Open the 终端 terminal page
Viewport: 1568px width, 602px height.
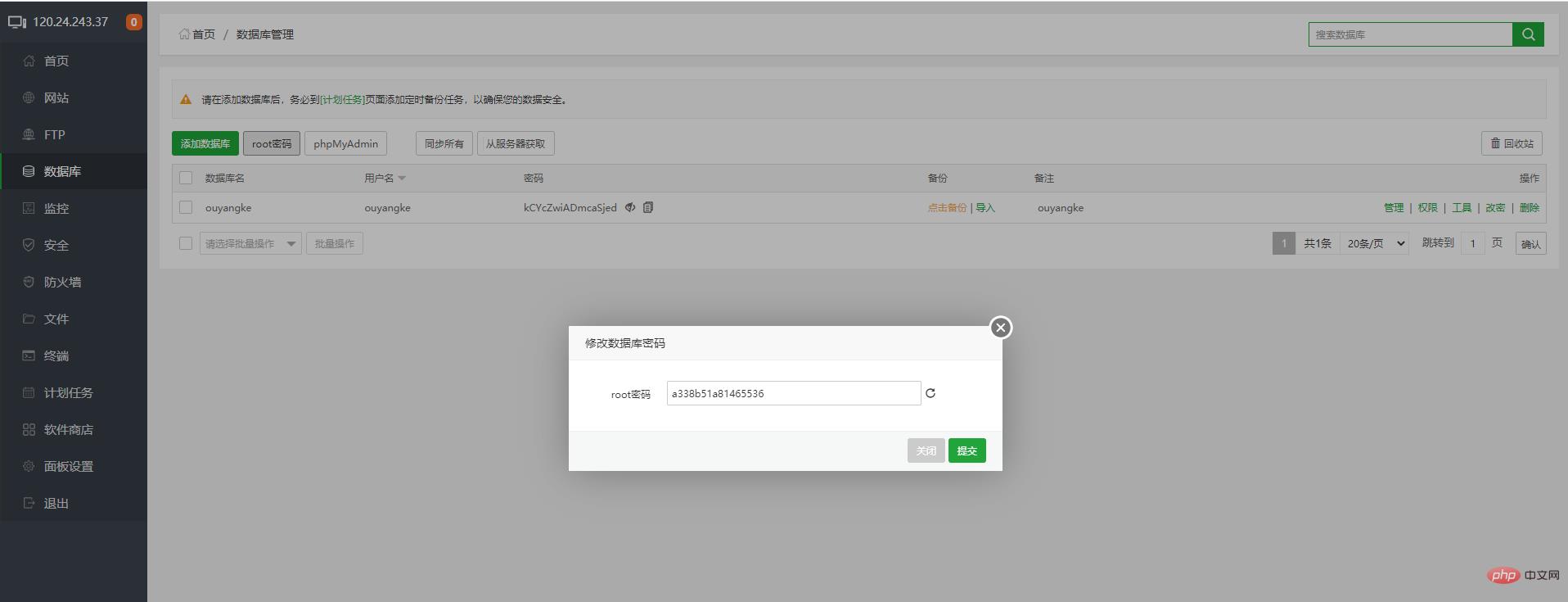[56, 355]
